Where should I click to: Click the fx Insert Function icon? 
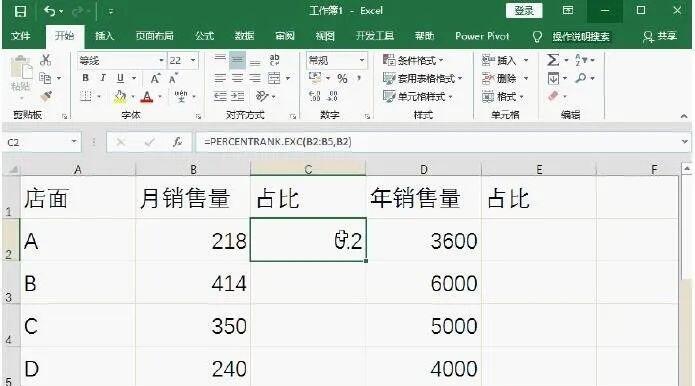pyautogui.click(x=177, y=142)
